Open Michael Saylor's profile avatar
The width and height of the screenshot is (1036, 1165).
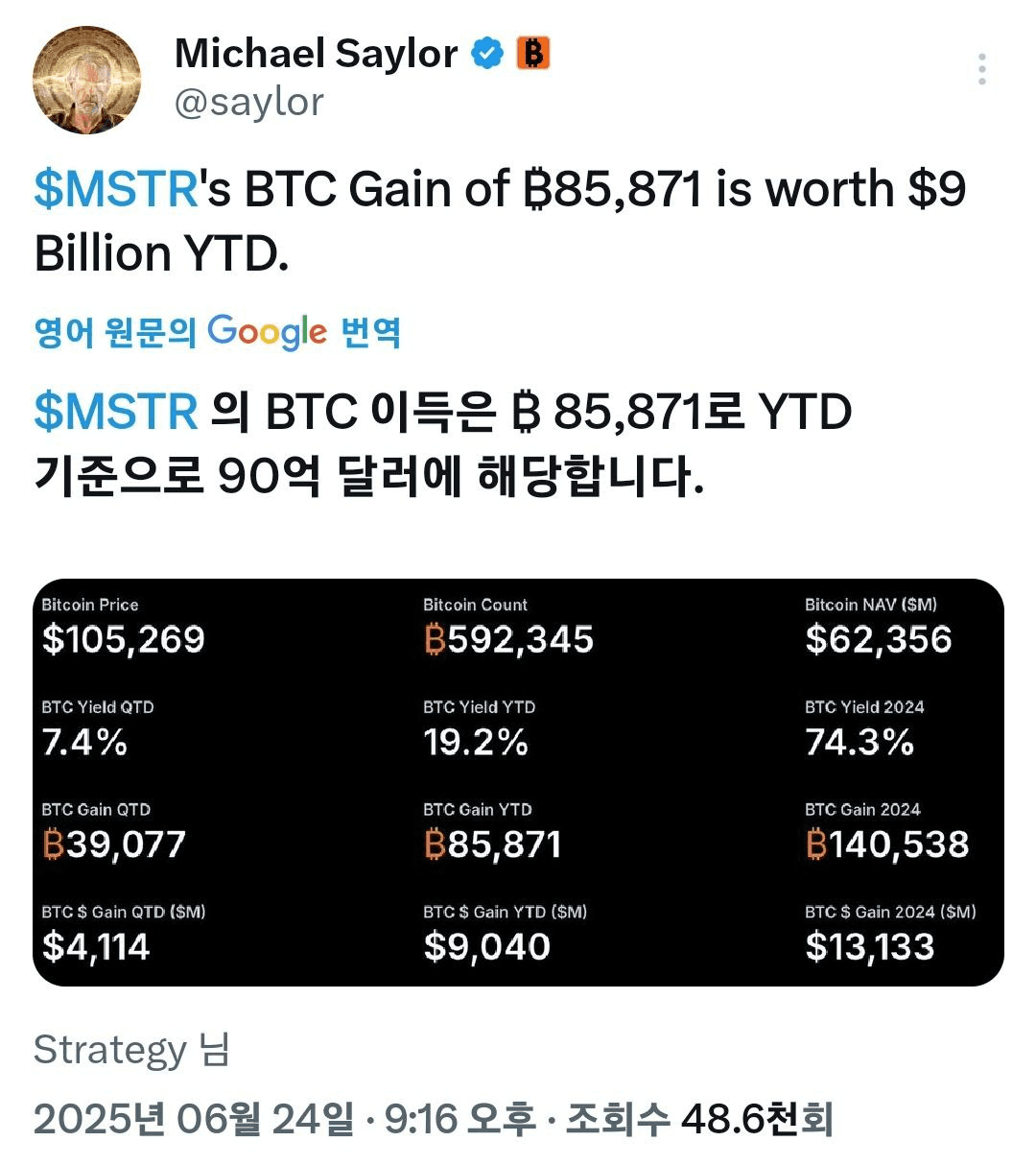tap(86, 80)
